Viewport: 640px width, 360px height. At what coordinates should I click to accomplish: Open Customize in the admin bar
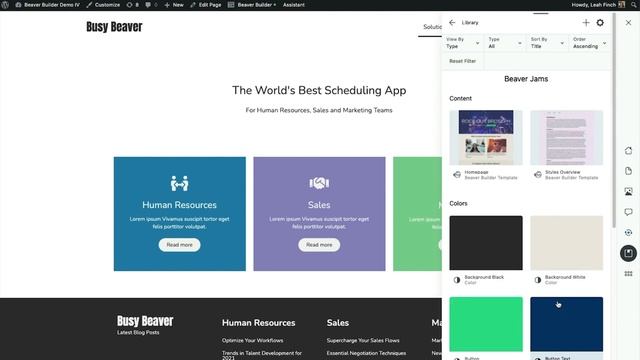pos(103,5)
